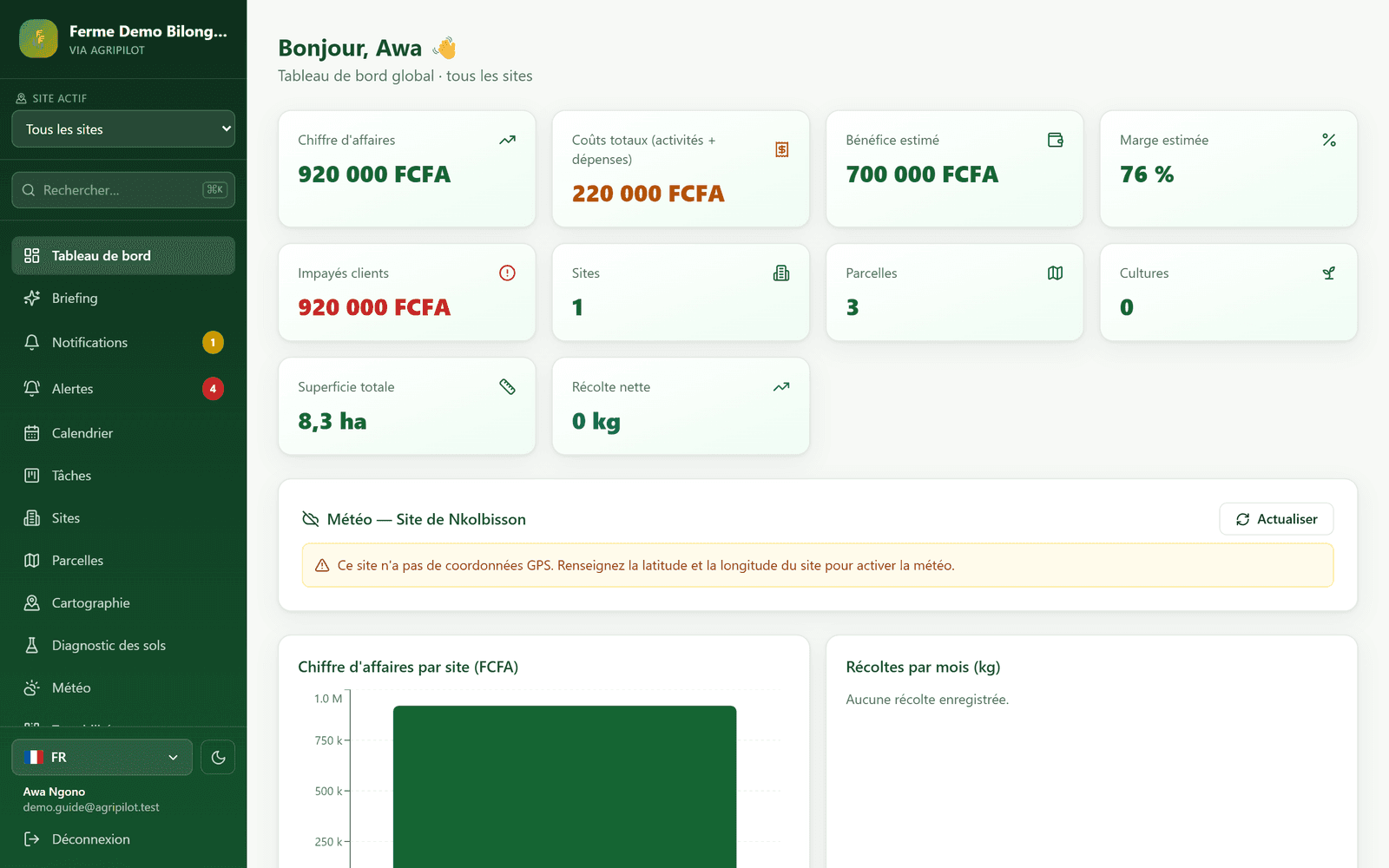This screenshot has height=868, width=1389.
Task: Click the Alertes red badge showing 4
Action: point(213,389)
